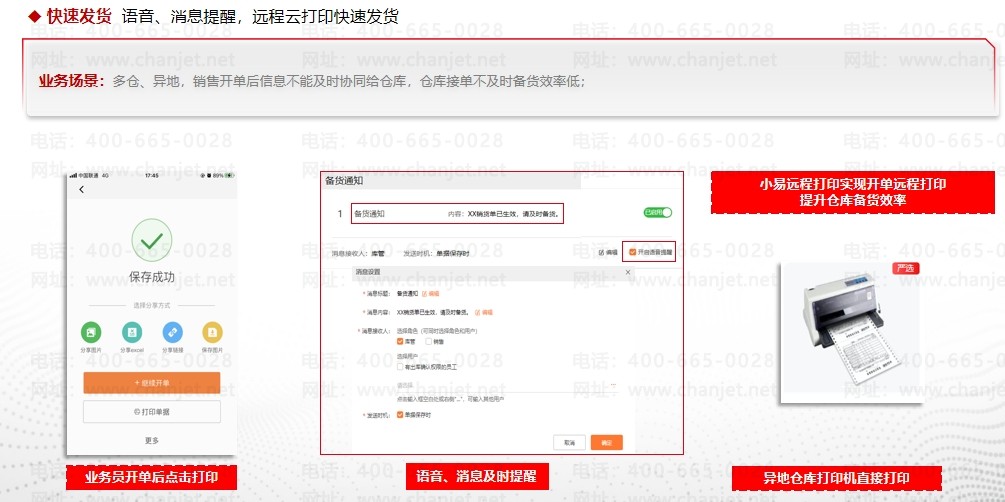The width and height of the screenshot is (1005, 502).
Task: Uncheck the 库管 role checkbox
Action: click(x=401, y=341)
